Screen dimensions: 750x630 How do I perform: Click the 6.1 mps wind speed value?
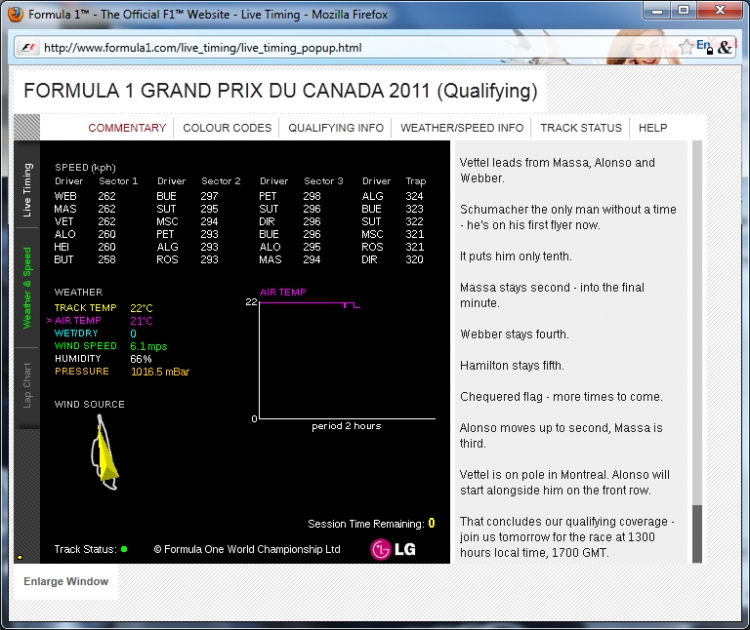click(149, 346)
